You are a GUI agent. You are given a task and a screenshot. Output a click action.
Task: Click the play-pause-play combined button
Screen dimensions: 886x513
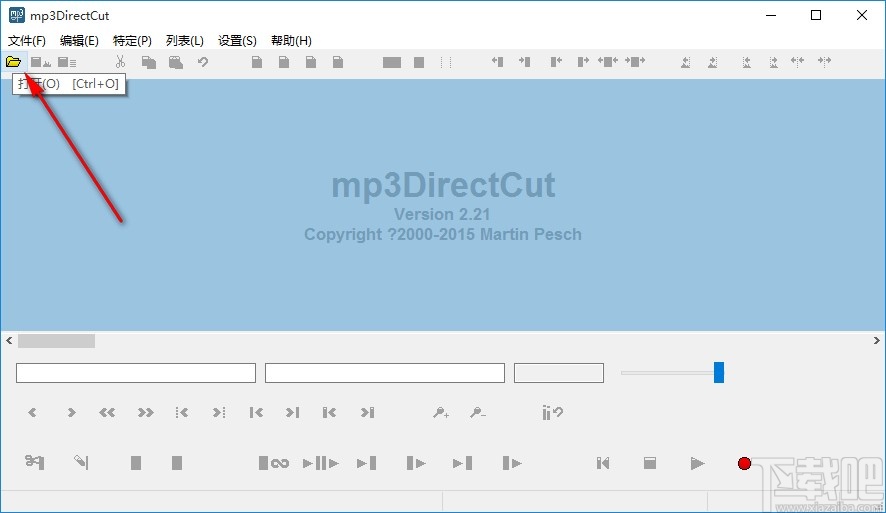(320, 463)
